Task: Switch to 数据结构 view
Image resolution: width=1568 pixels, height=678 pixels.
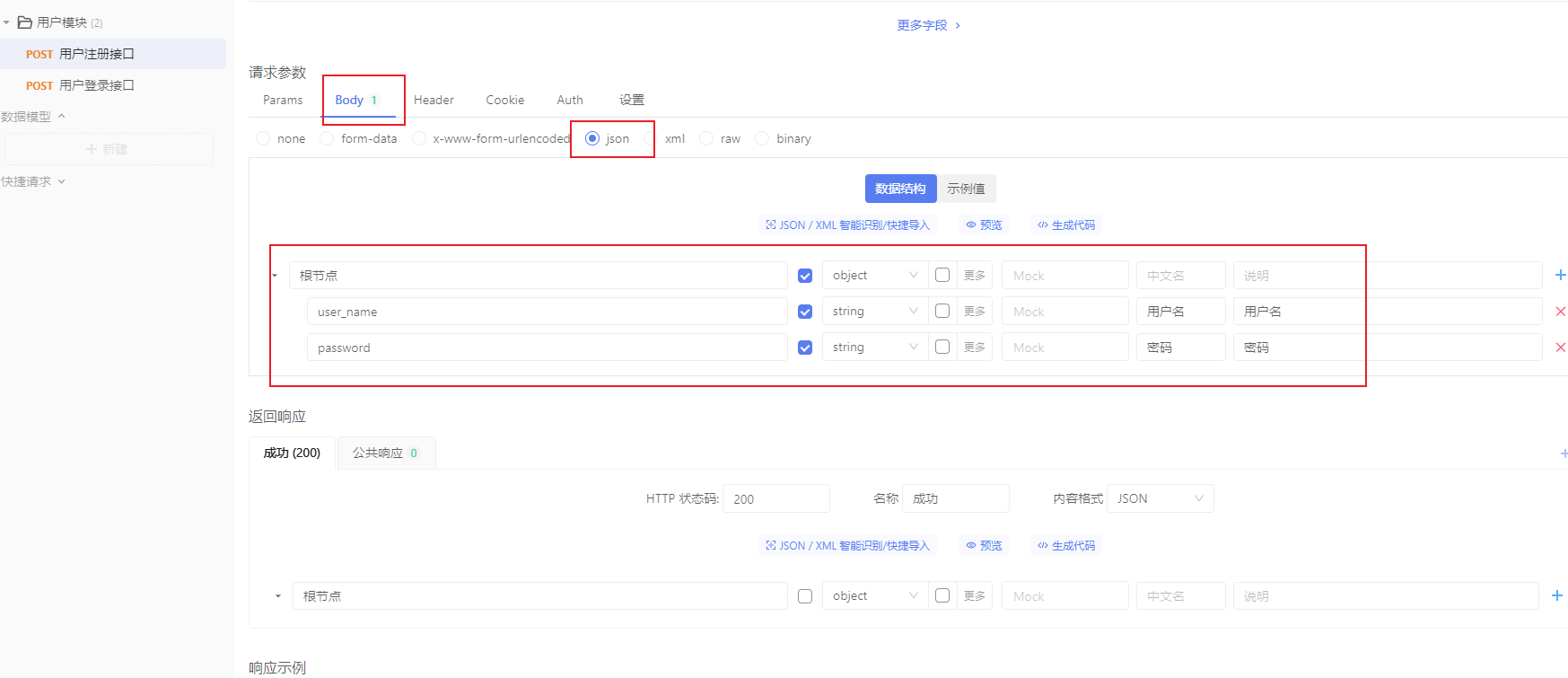Action: pos(900,189)
